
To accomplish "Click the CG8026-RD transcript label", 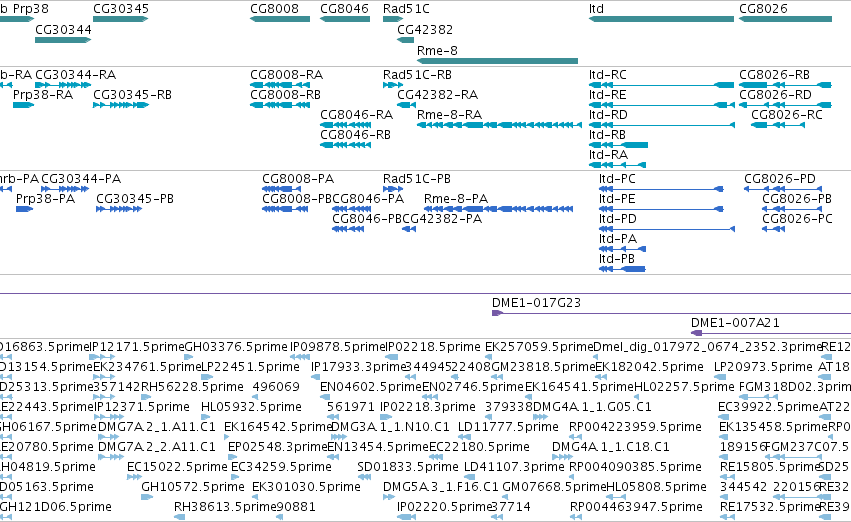I will [775, 95].
